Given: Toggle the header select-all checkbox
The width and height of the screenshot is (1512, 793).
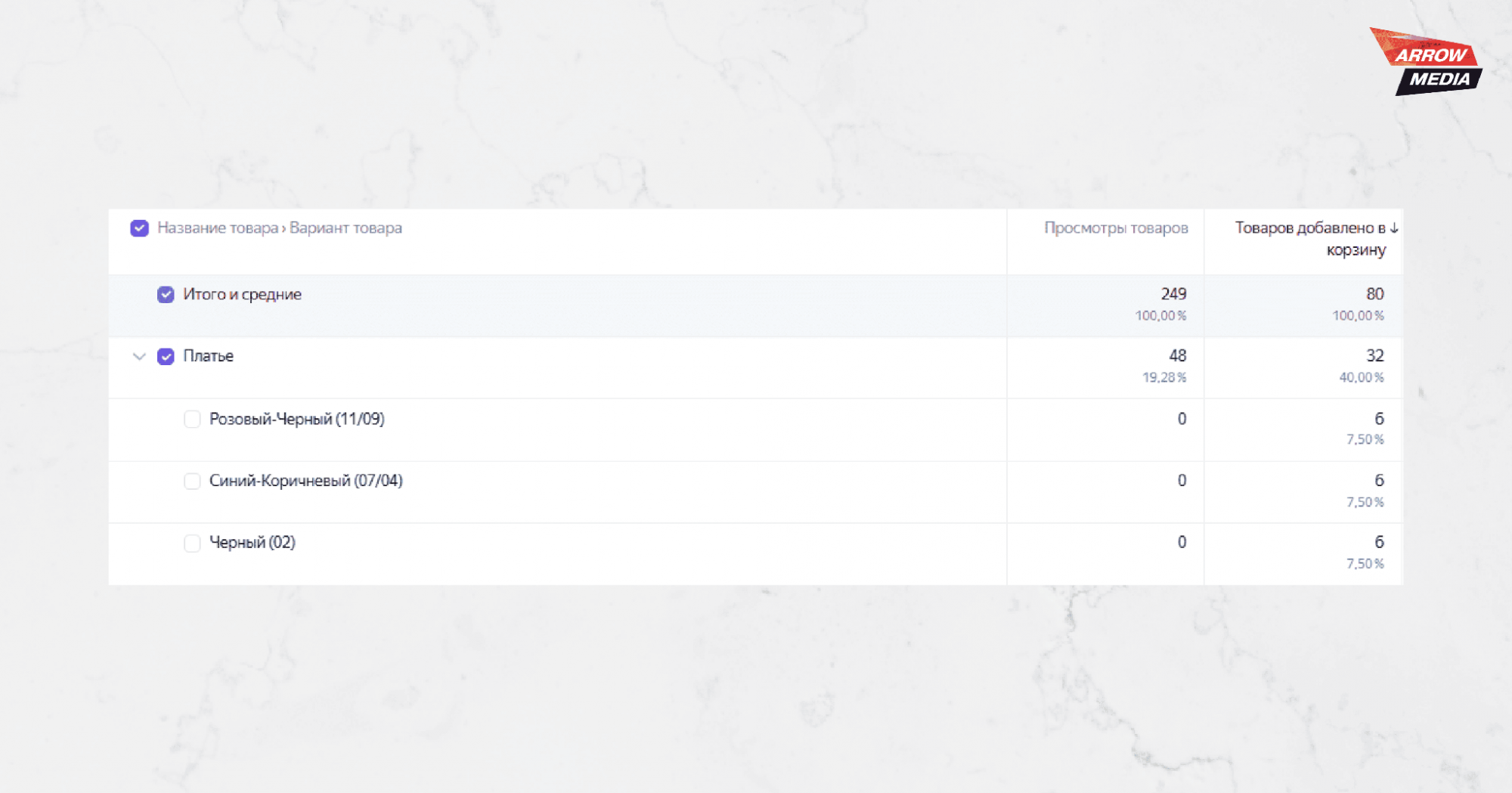Looking at the screenshot, I should pos(139,228).
